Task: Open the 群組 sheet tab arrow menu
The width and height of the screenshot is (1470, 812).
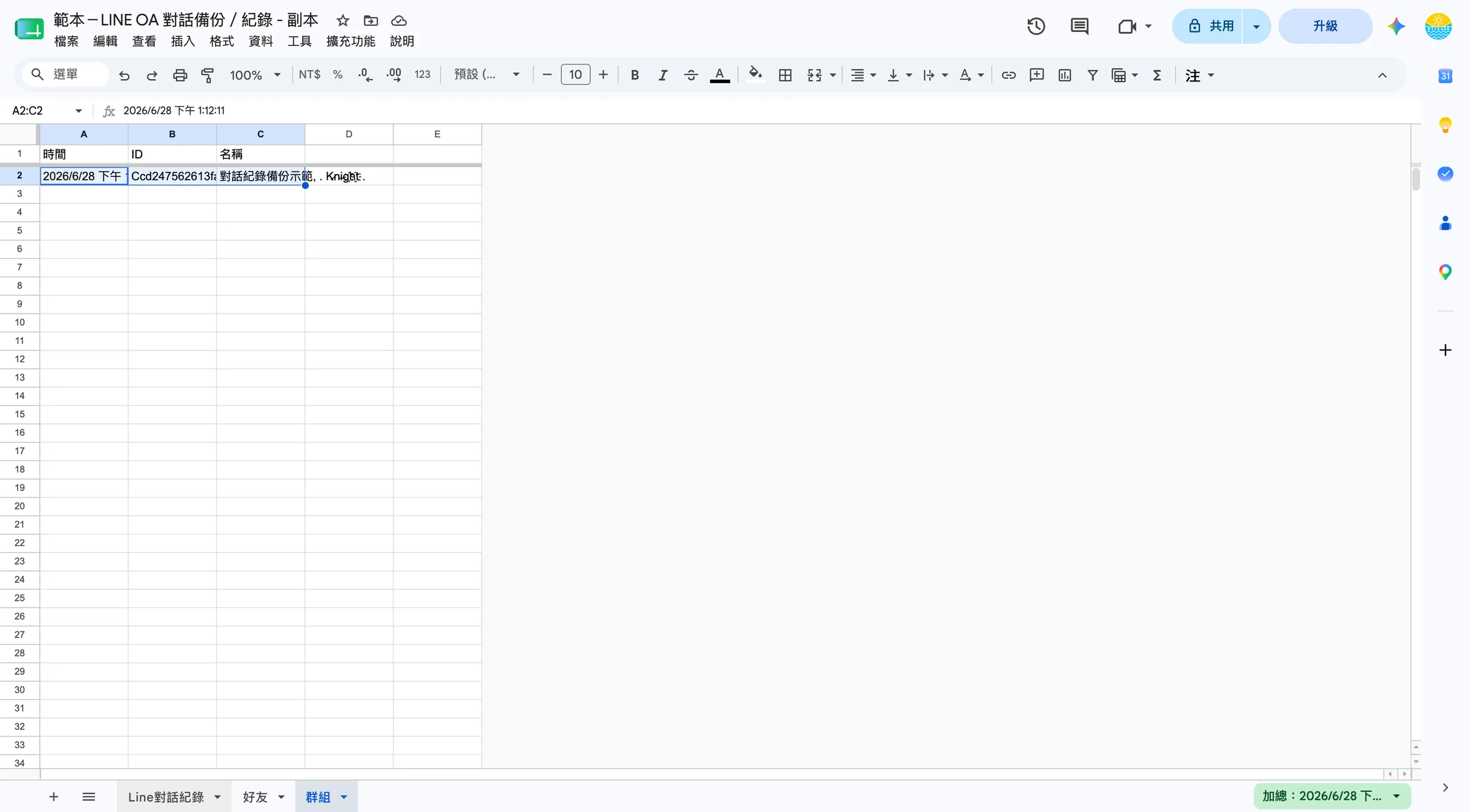Action: [x=344, y=797]
